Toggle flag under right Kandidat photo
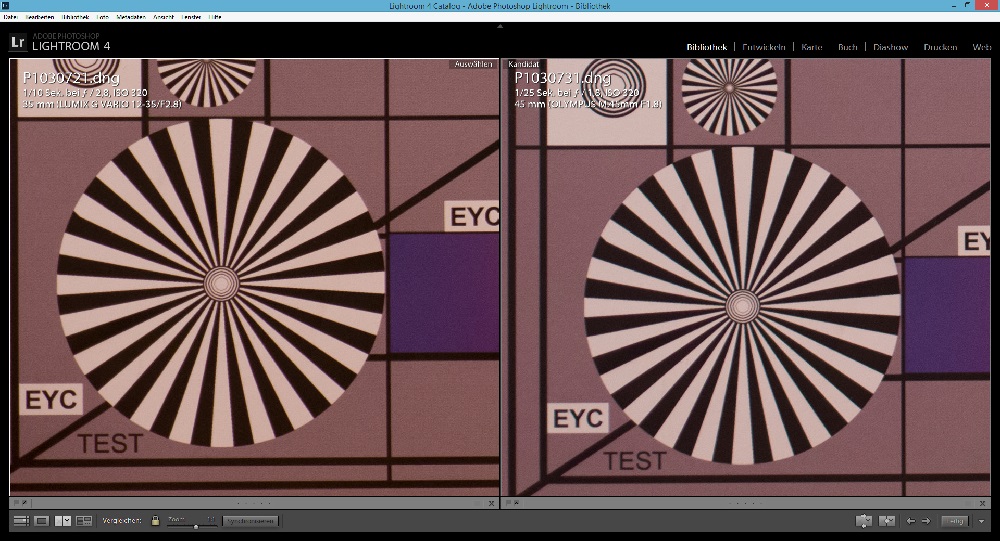 point(509,503)
